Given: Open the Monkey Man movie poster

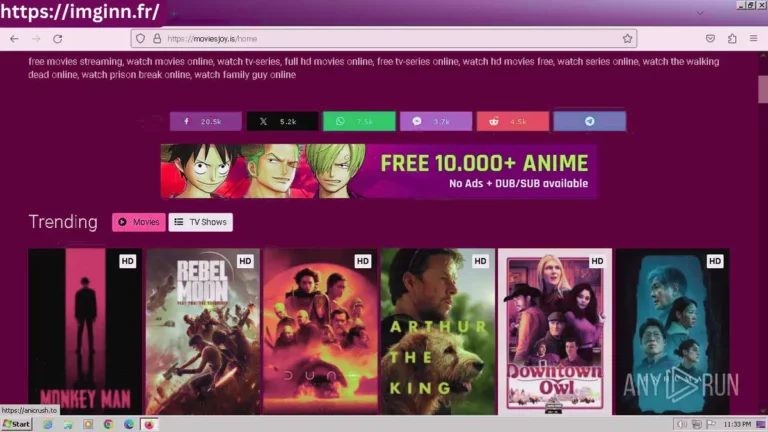Looking at the screenshot, I should coord(85,331).
